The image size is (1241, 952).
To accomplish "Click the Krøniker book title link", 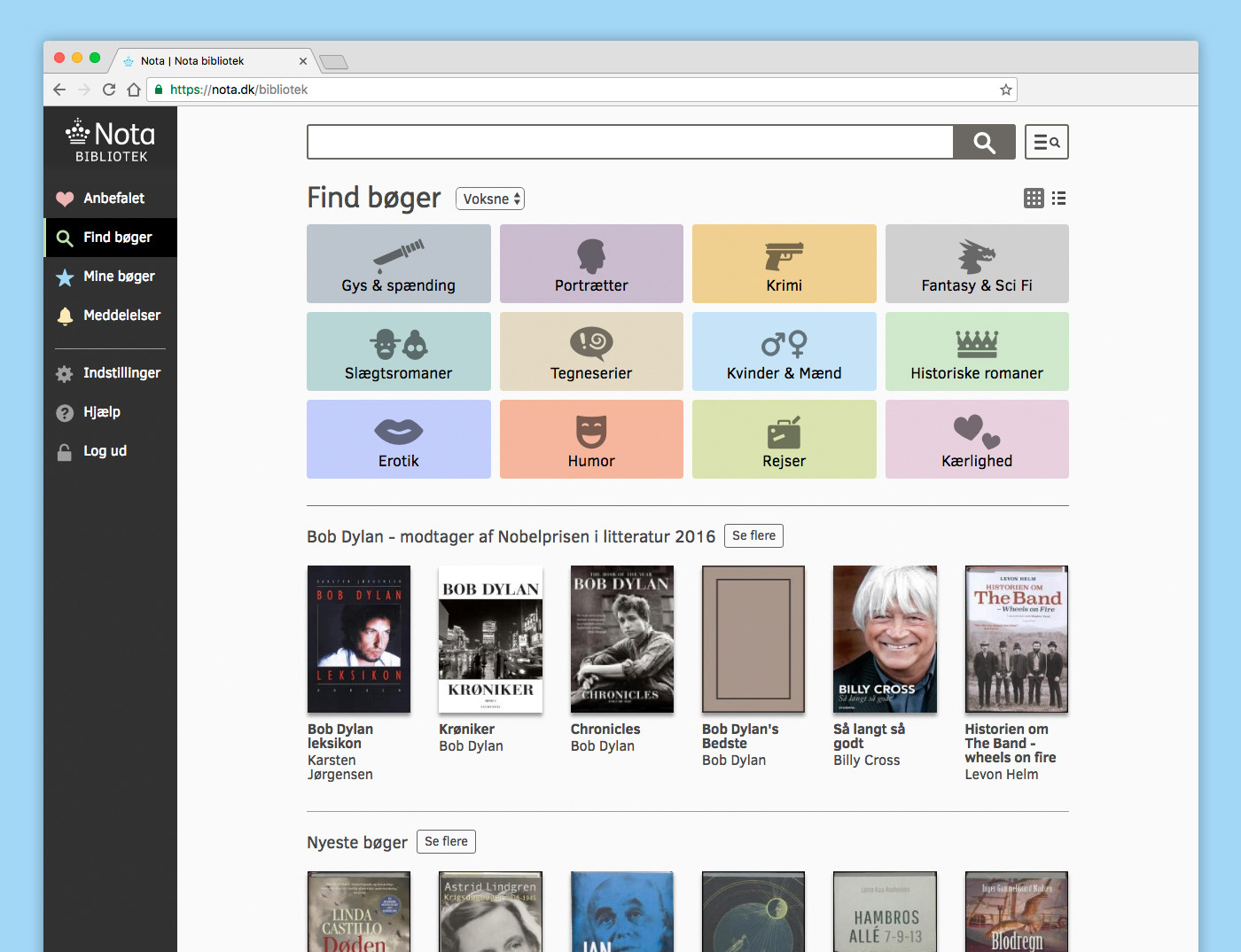I will (467, 729).
